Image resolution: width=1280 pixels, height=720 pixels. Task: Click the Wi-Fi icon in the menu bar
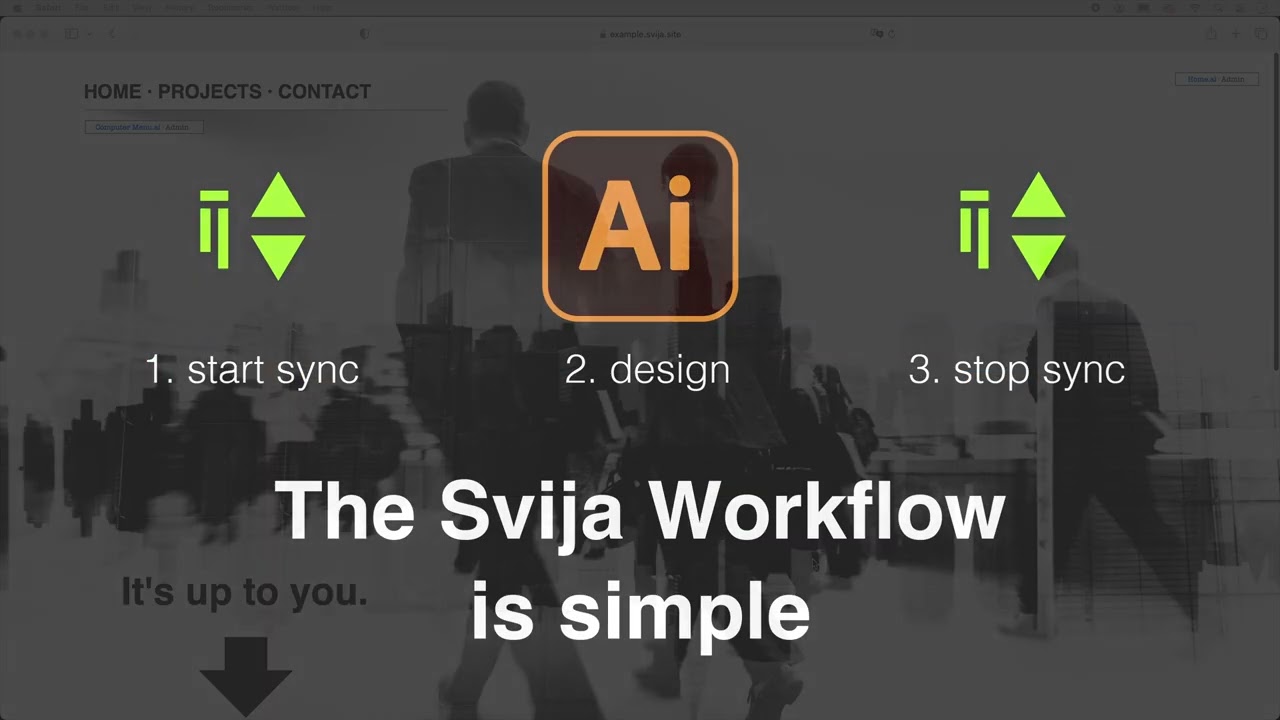pyautogui.click(x=1194, y=8)
